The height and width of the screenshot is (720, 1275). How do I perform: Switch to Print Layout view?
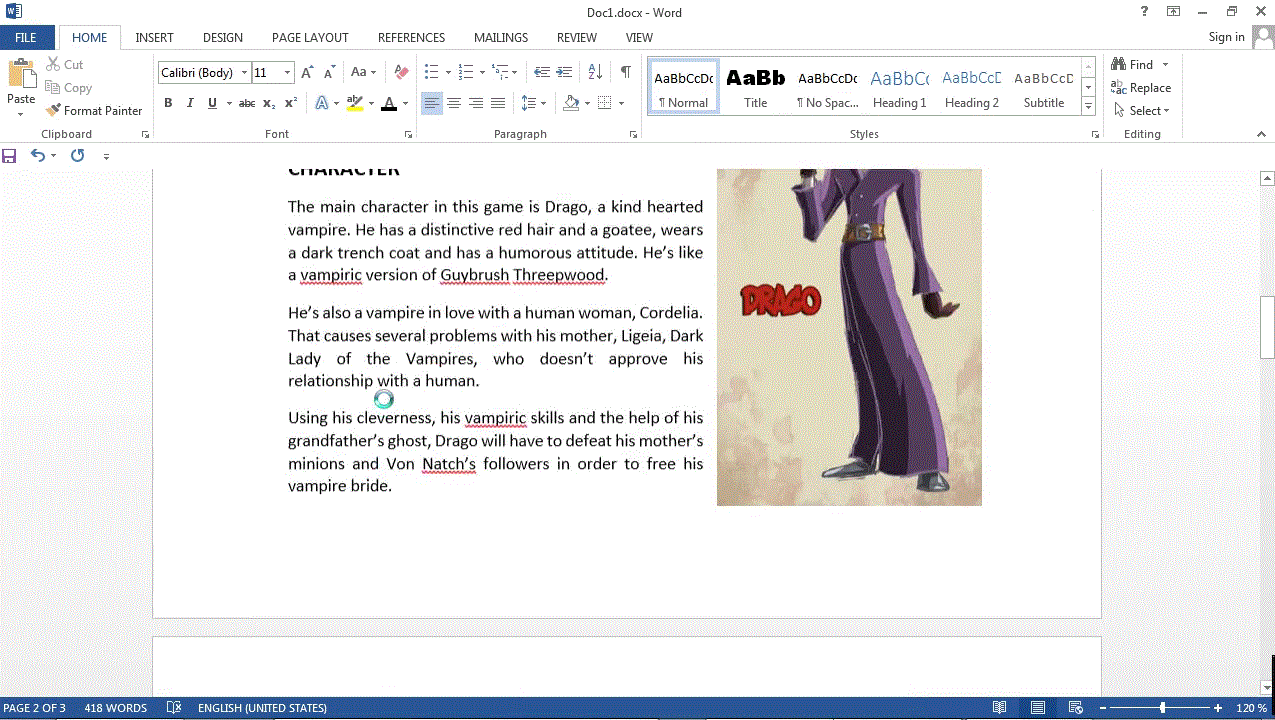(x=1038, y=708)
